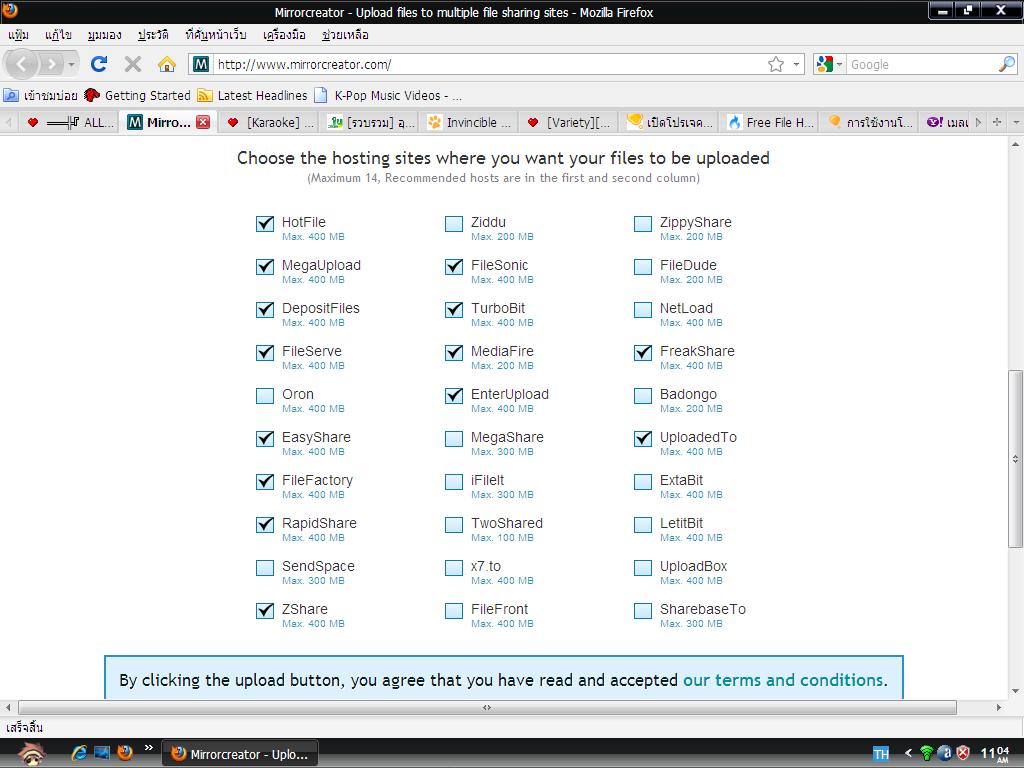1024x768 pixels.
Task: Click the magnifier search icon
Action: [x=1006, y=64]
